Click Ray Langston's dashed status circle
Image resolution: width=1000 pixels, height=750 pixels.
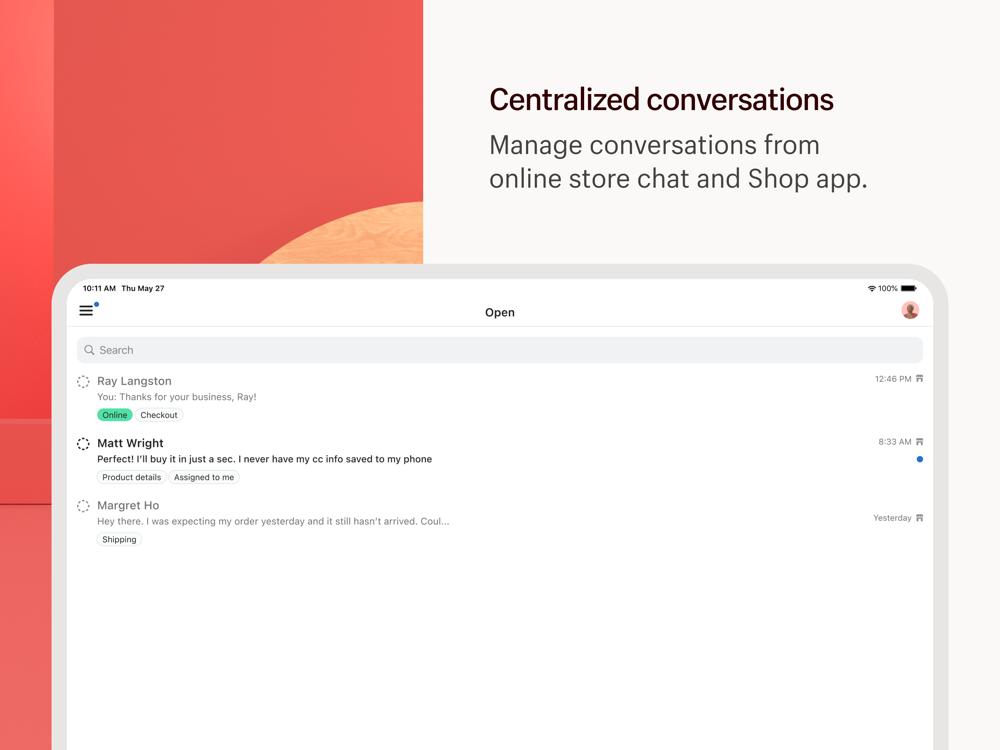click(x=83, y=381)
